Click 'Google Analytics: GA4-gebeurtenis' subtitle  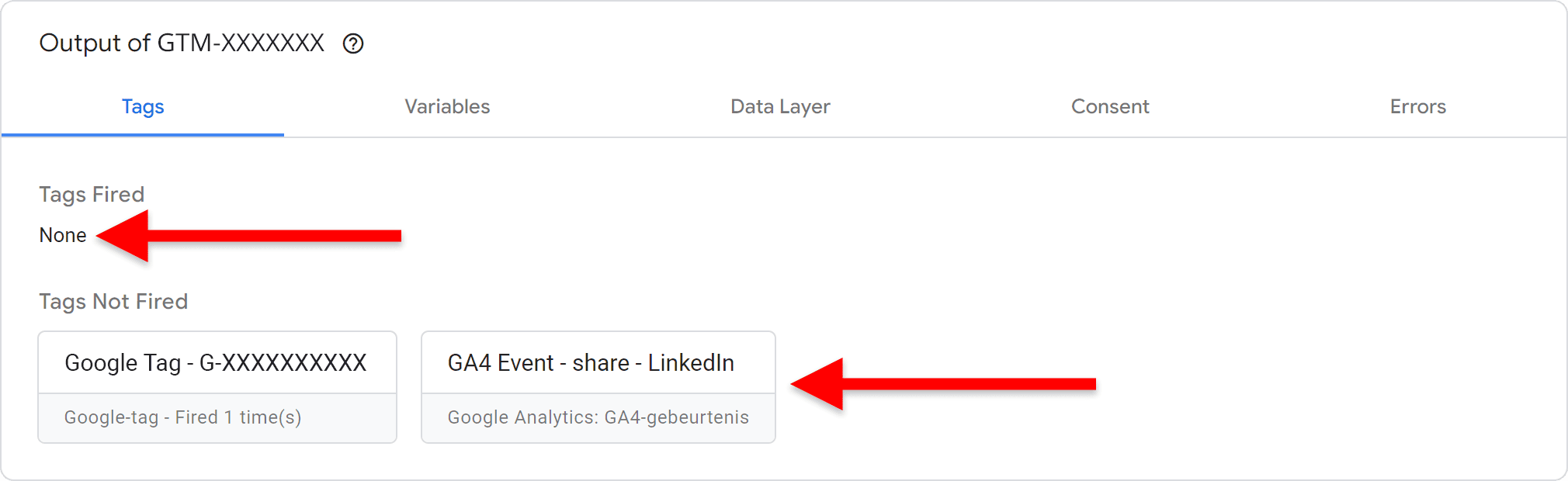(598, 417)
